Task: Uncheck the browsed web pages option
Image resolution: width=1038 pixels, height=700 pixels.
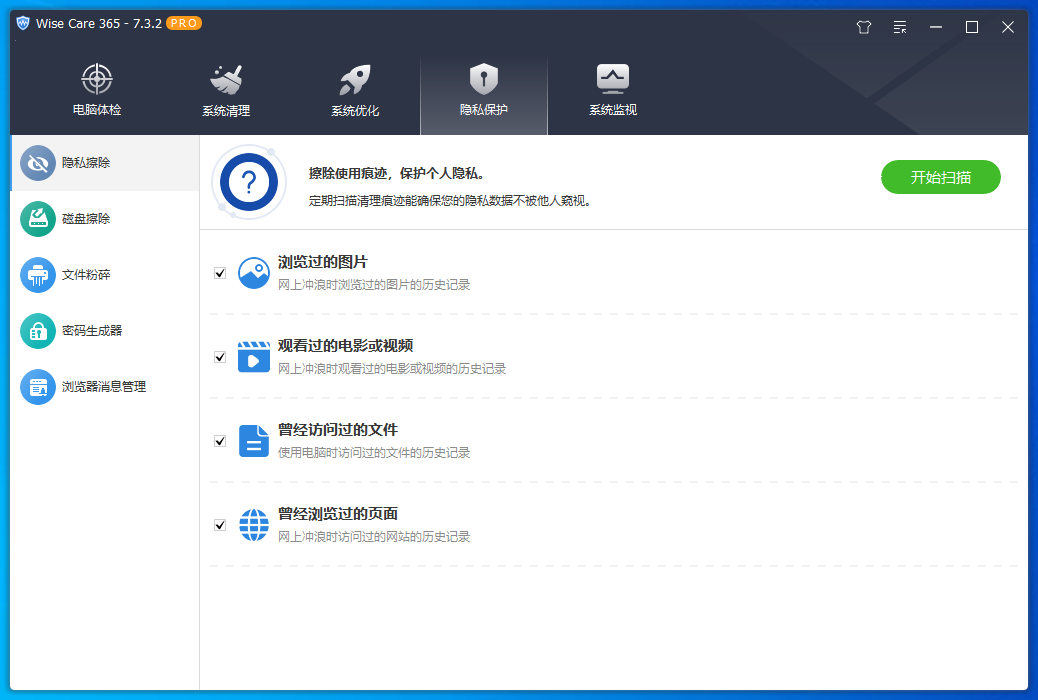Action: tap(219, 523)
